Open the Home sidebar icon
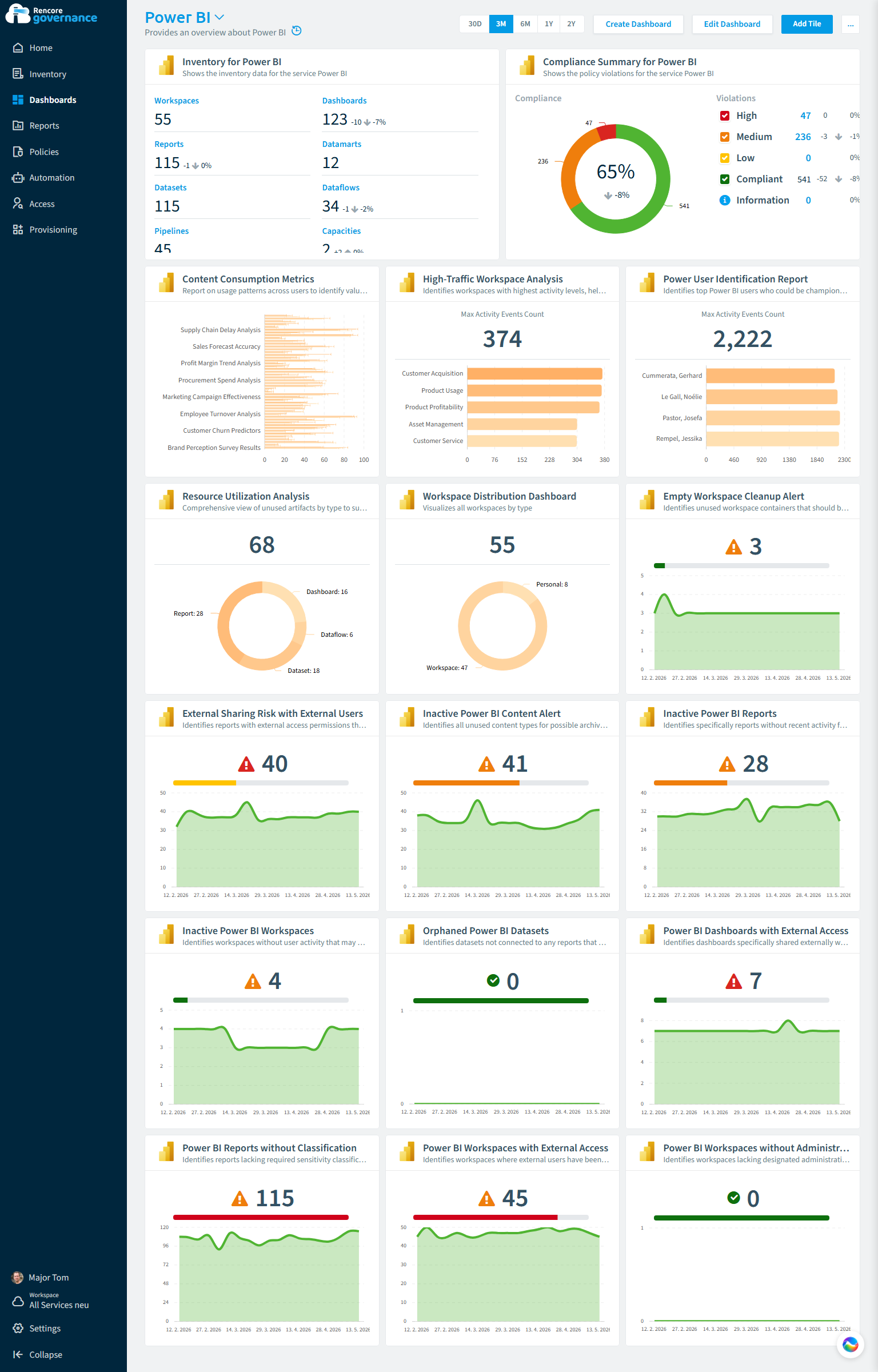This screenshot has width=878, height=1372. pyautogui.click(x=18, y=48)
